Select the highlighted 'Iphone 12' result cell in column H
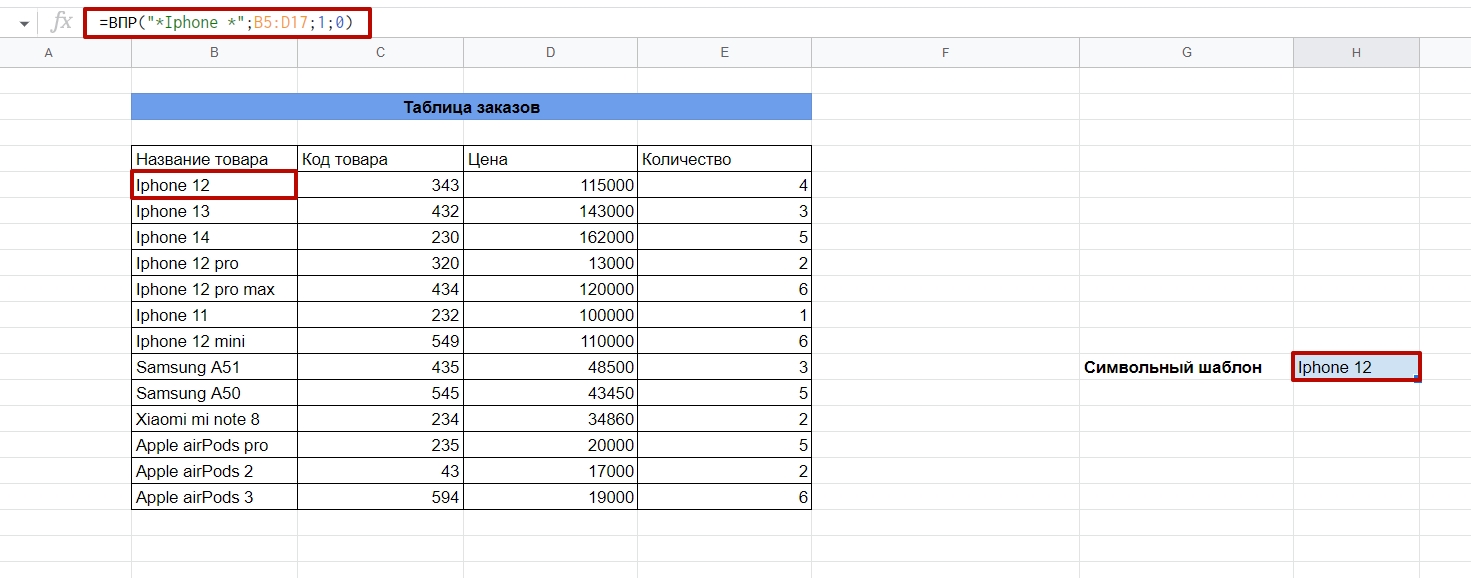1471x578 pixels. coord(1356,367)
